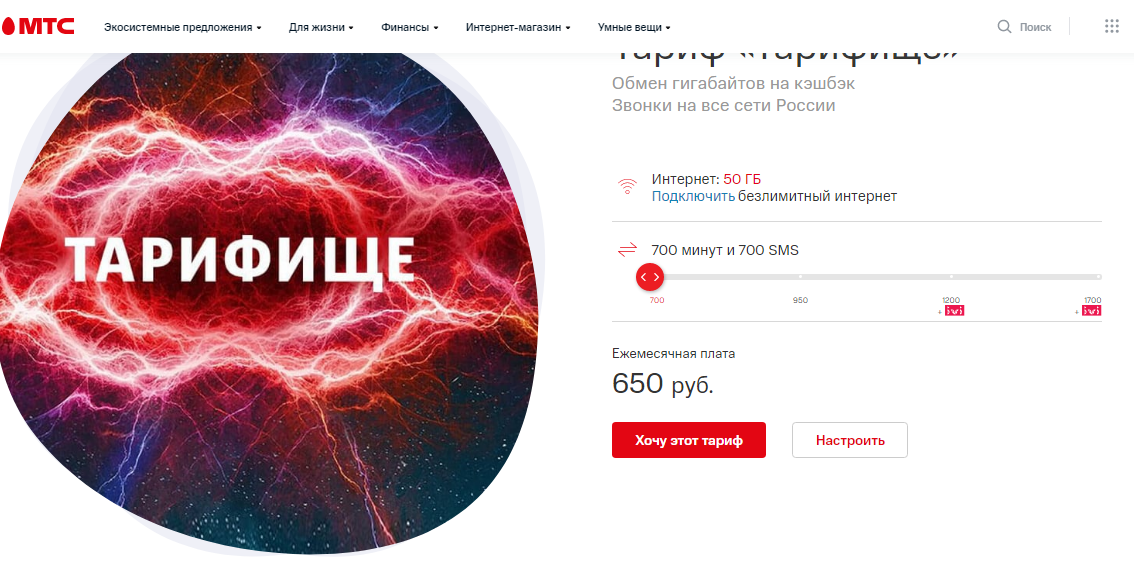This screenshot has height=566, width=1135.
Task: Click the MTS logo
Action: click(x=39, y=26)
